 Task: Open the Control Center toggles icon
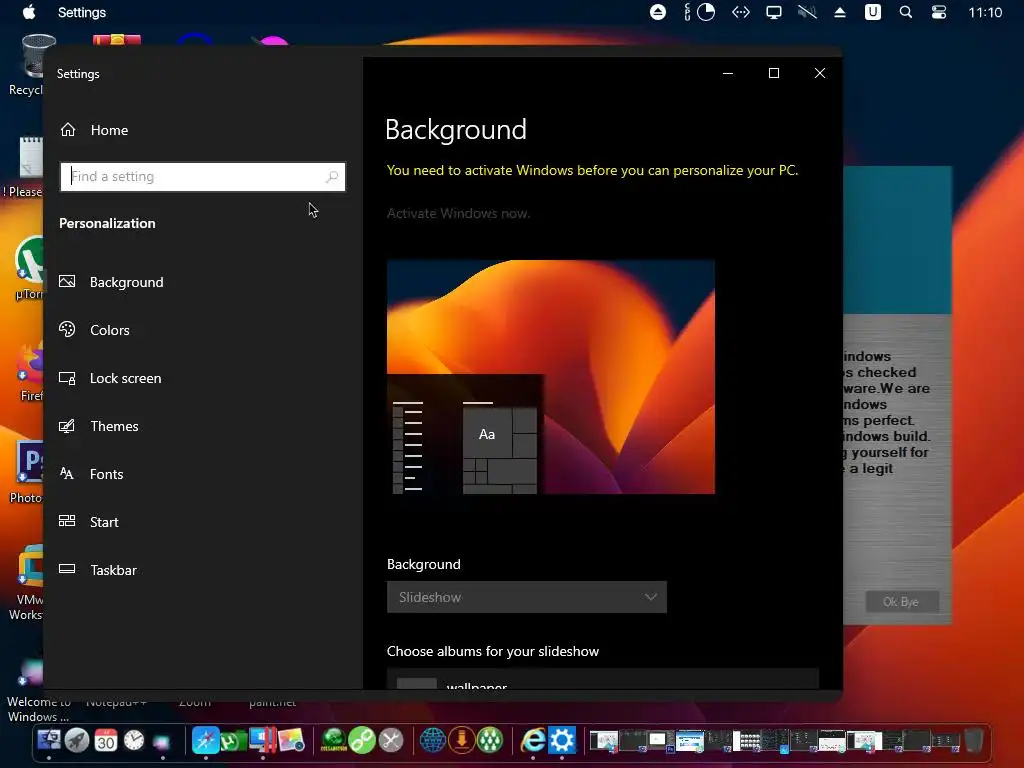[939, 12]
